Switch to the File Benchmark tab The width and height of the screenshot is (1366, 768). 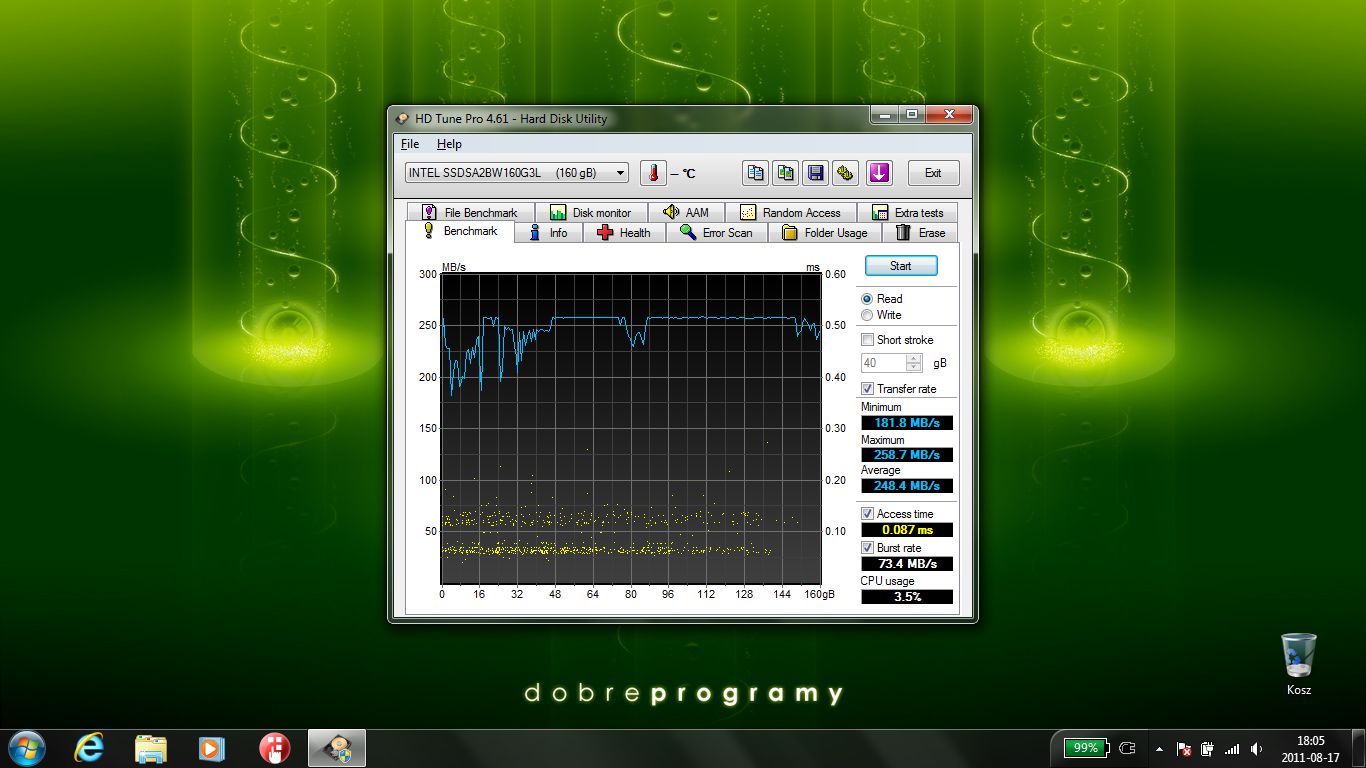(470, 212)
